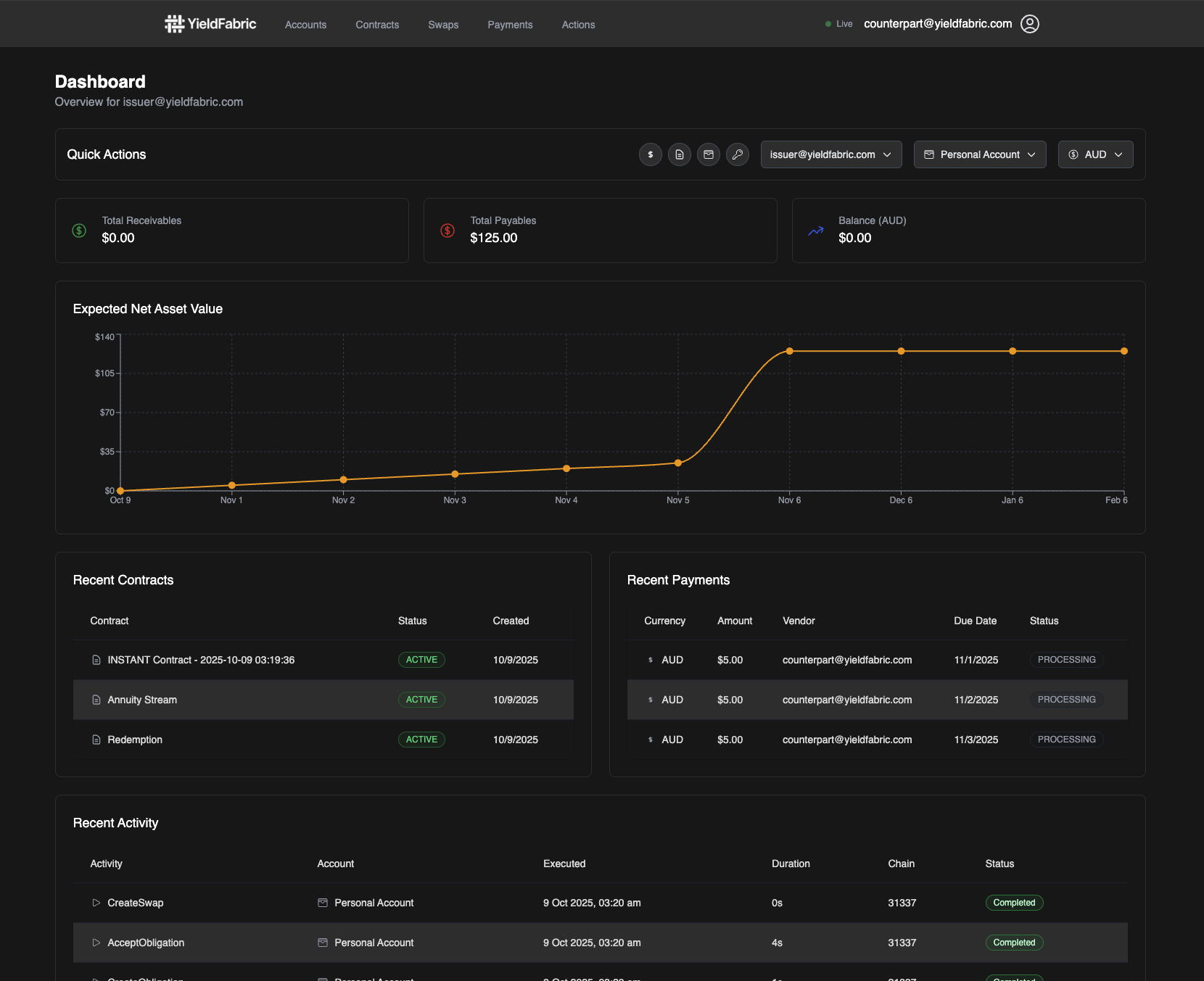1204x981 pixels.
Task: Click the document icon beside INSTANT Contract
Action: point(96,660)
